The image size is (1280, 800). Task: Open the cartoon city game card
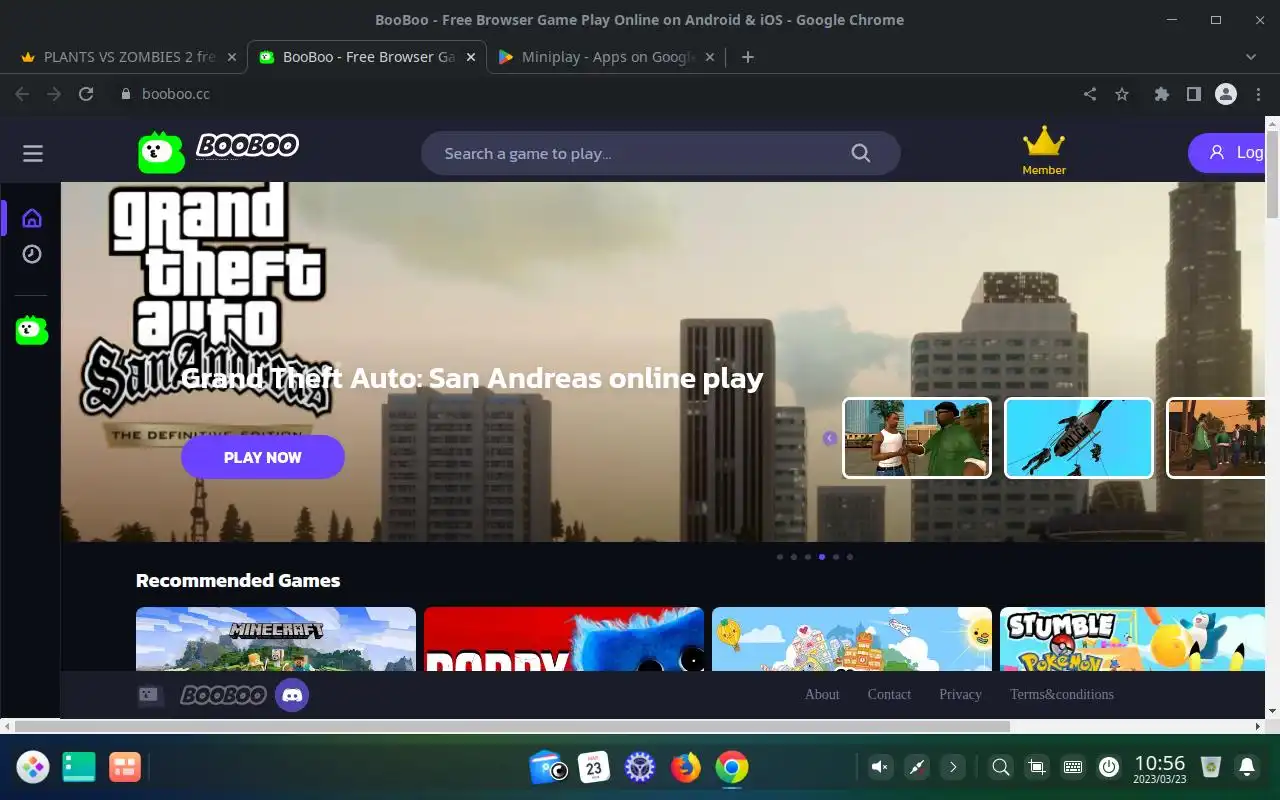point(852,639)
